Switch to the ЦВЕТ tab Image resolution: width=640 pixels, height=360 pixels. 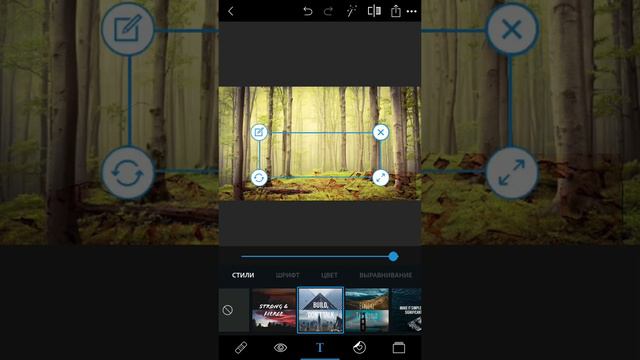tap(329, 275)
